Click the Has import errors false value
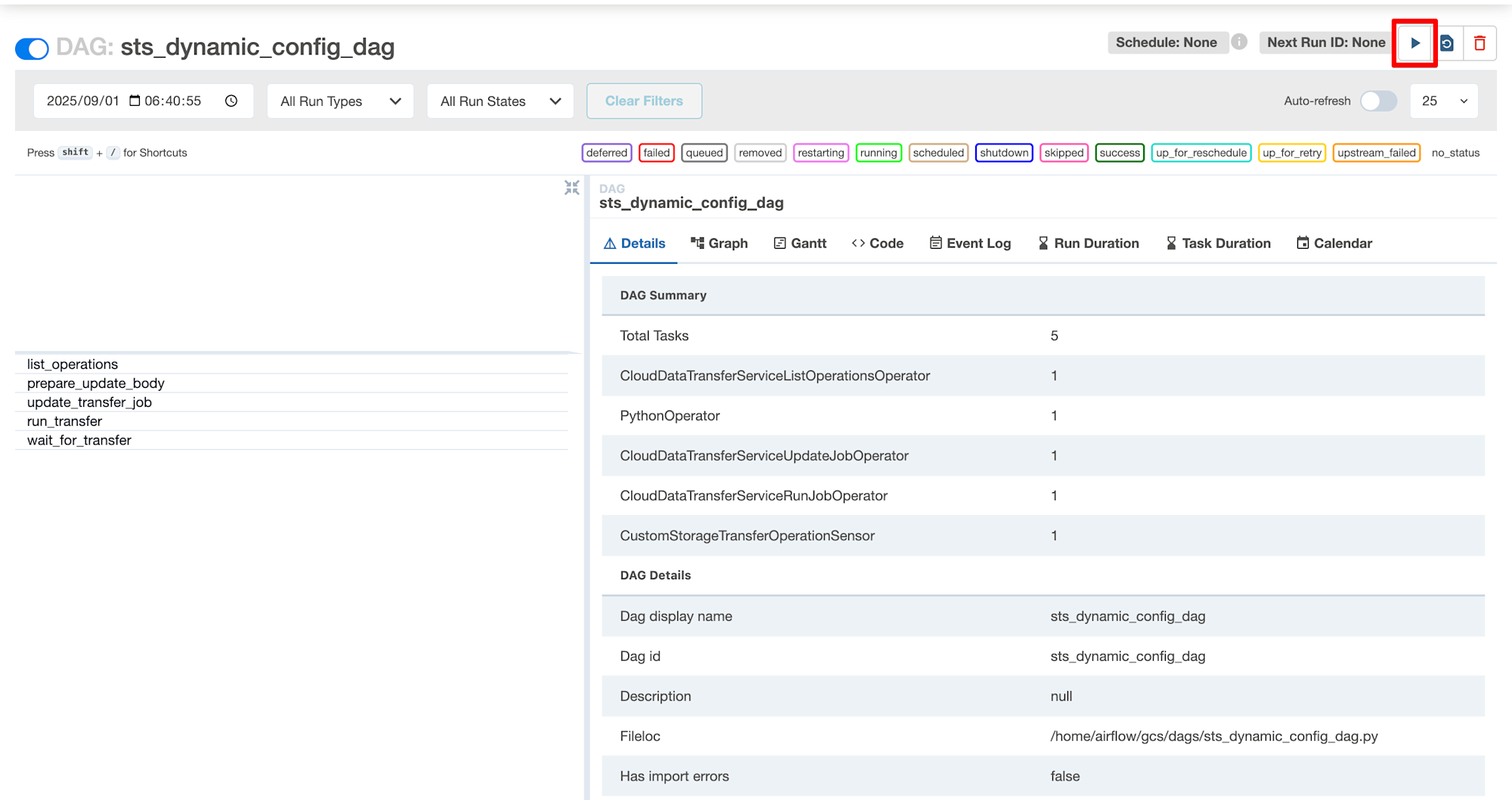 pyautogui.click(x=1065, y=777)
